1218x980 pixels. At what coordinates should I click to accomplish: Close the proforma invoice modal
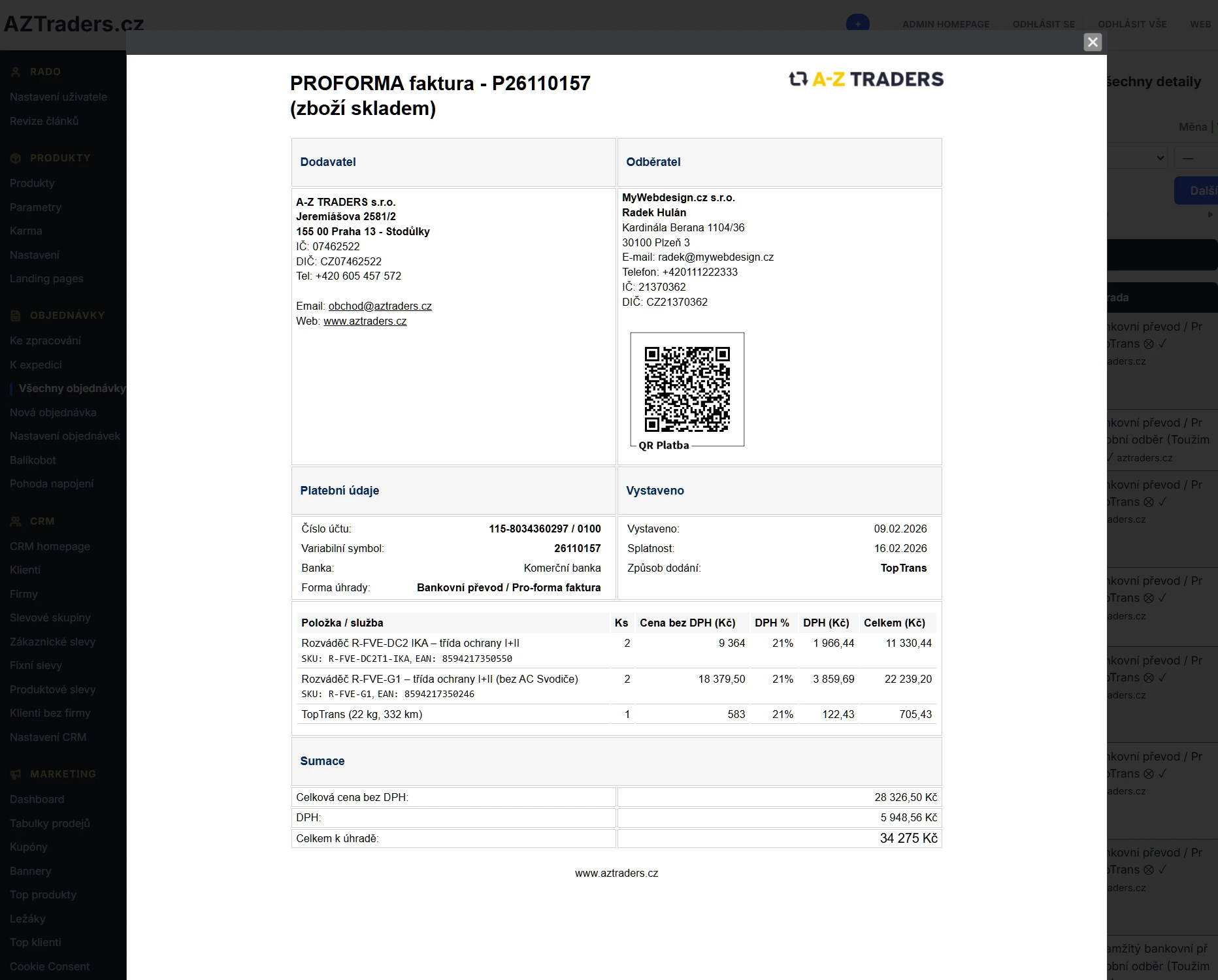point(1093,42)
